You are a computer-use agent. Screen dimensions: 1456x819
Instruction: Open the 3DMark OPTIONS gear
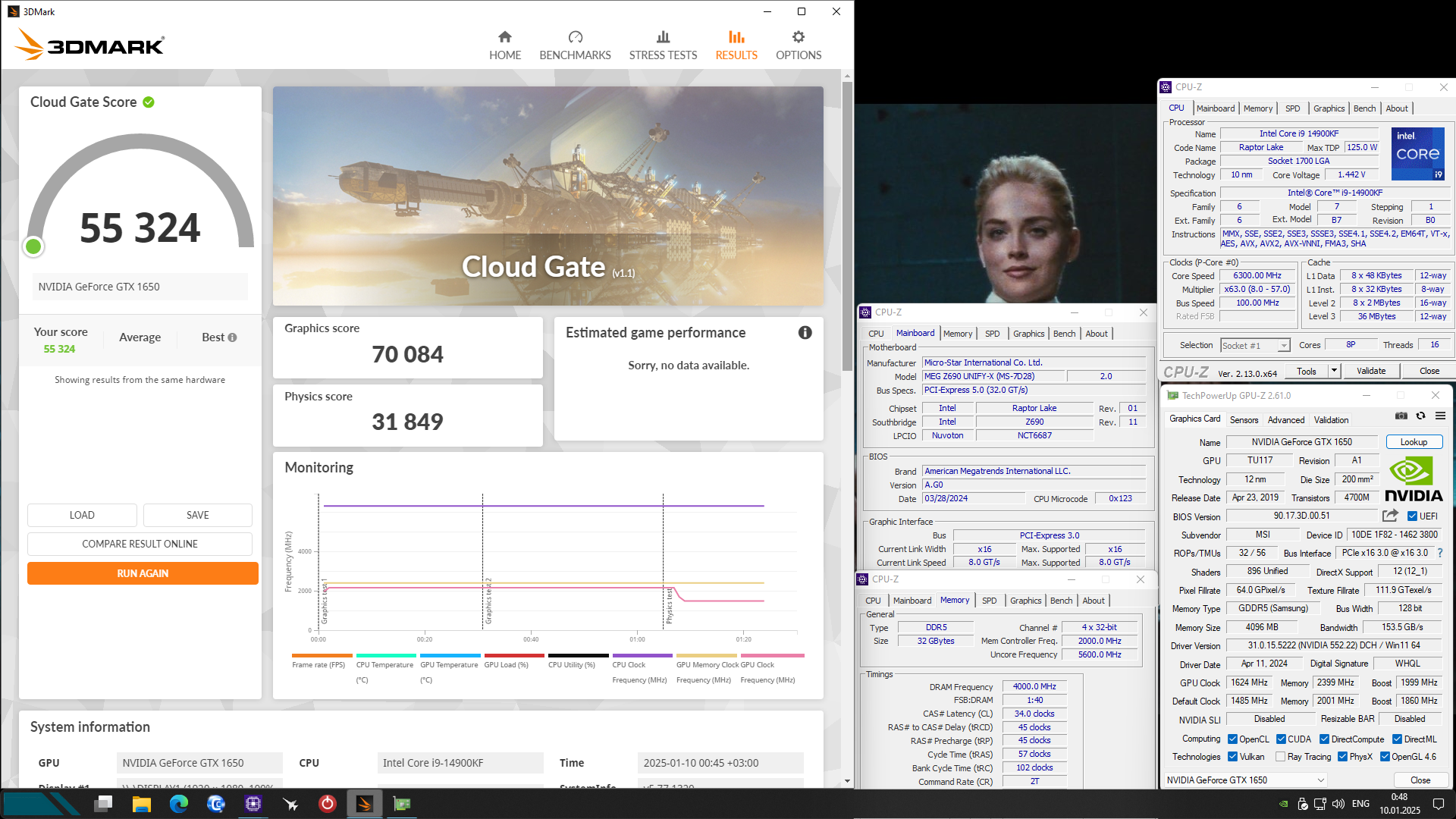click(799, 45)
